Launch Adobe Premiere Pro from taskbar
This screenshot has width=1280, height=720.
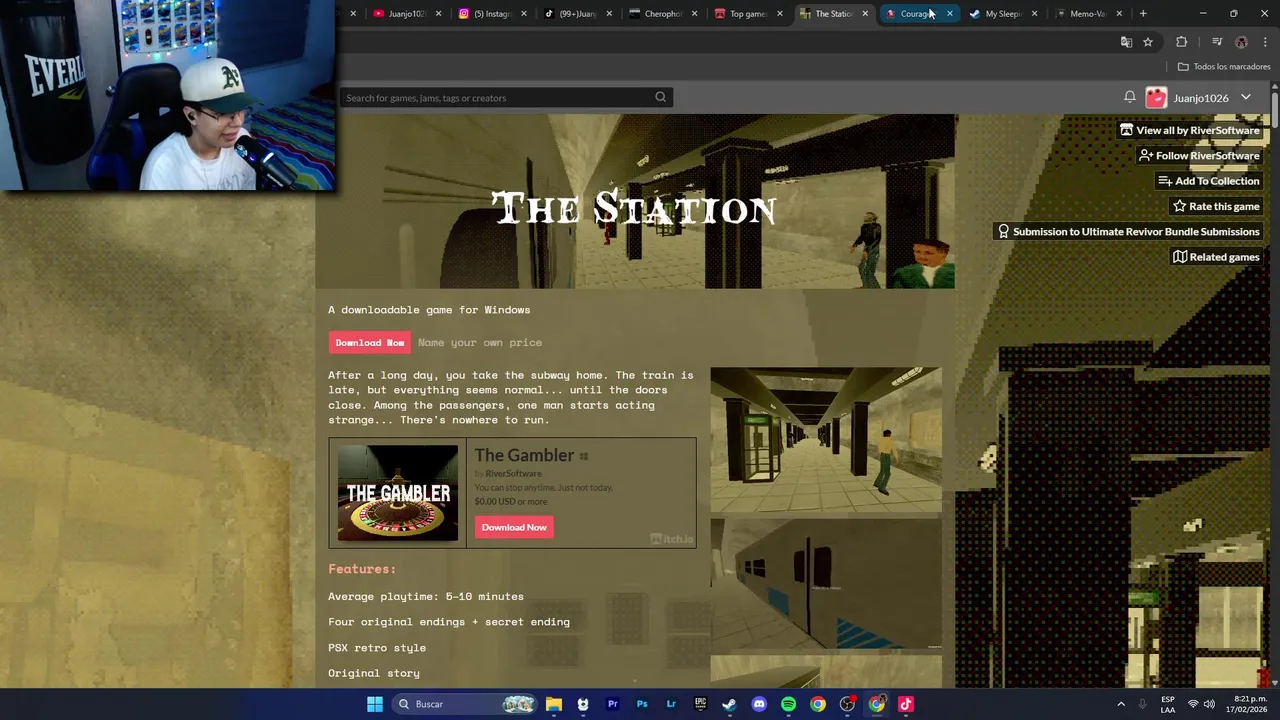pos(612,704)
